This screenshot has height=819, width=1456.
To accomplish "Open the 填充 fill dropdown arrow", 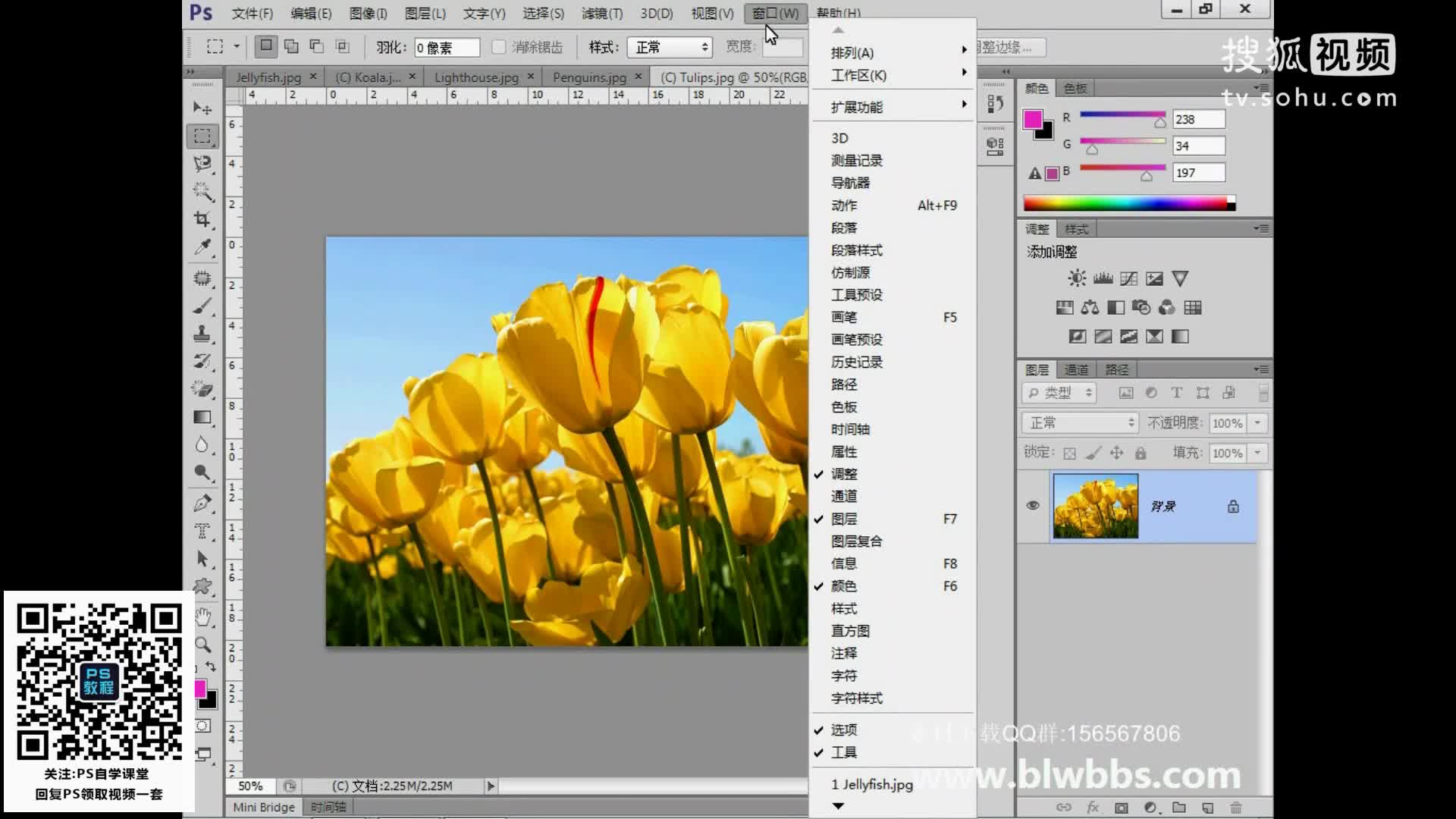I will pos(1258,453).
